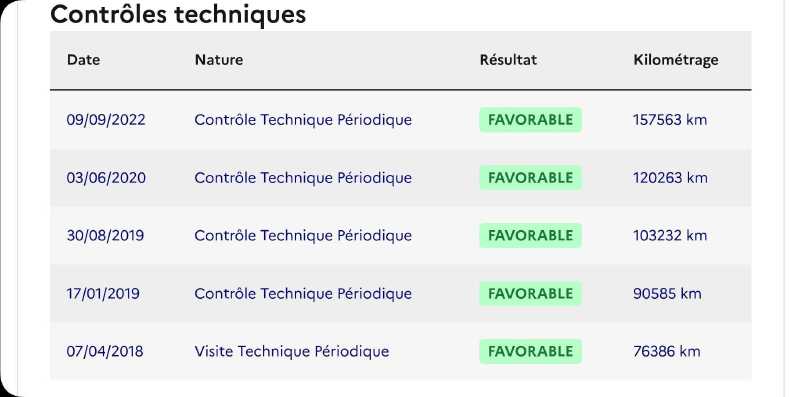Click the 120263 km mileage value
800x397 pixels.
(670, 178)
